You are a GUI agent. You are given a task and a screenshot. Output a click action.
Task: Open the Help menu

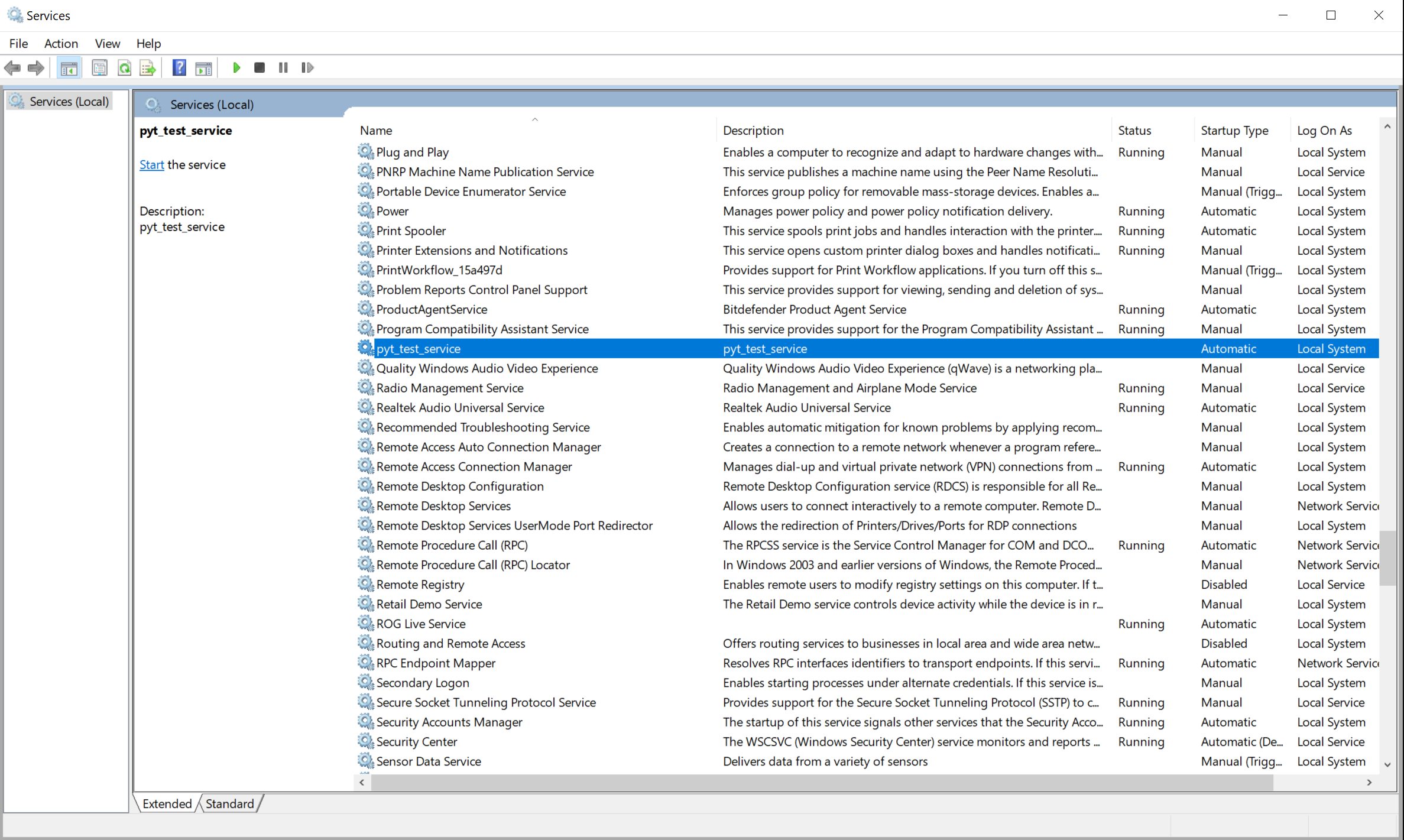[x=148, y=43]
